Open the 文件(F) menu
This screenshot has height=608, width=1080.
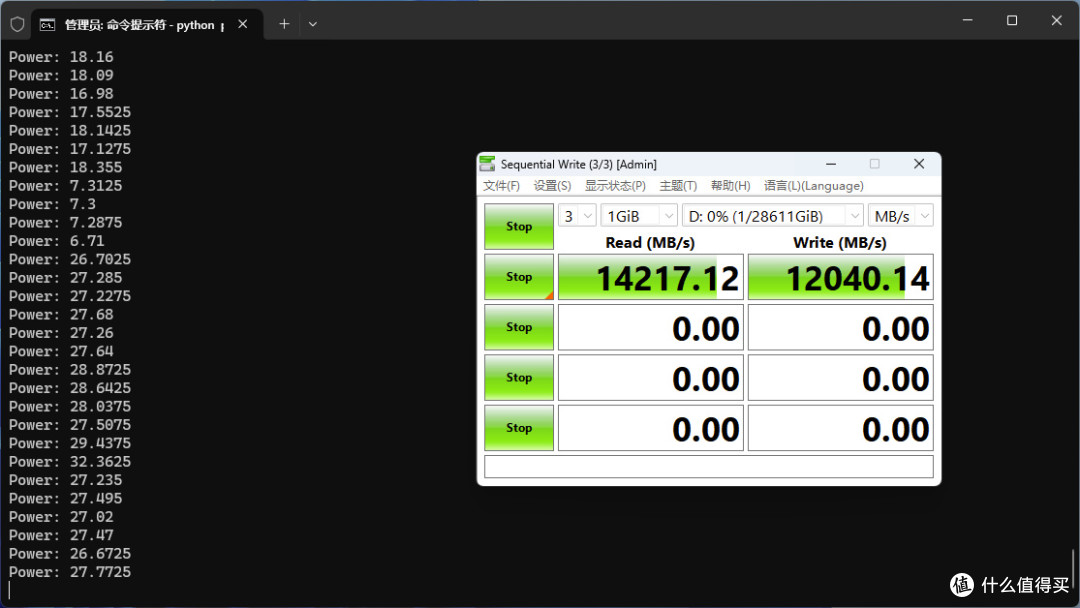pos(501,186)
